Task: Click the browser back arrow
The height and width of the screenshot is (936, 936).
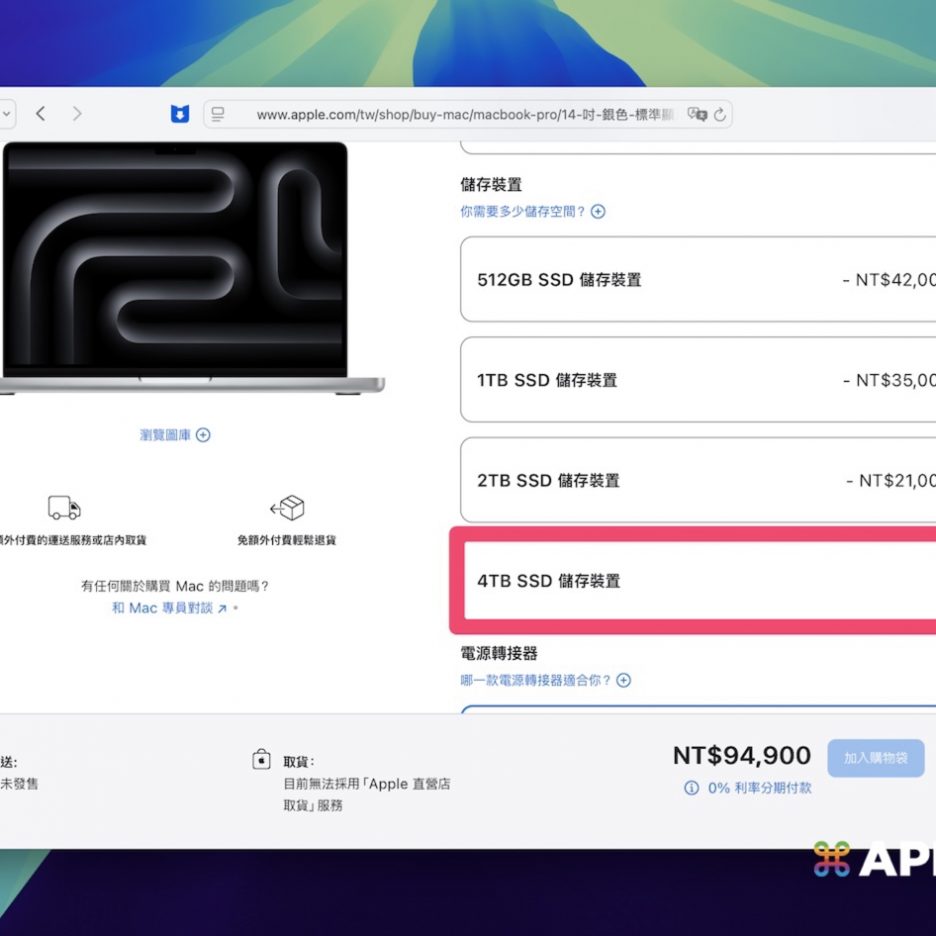Action: 40,114
